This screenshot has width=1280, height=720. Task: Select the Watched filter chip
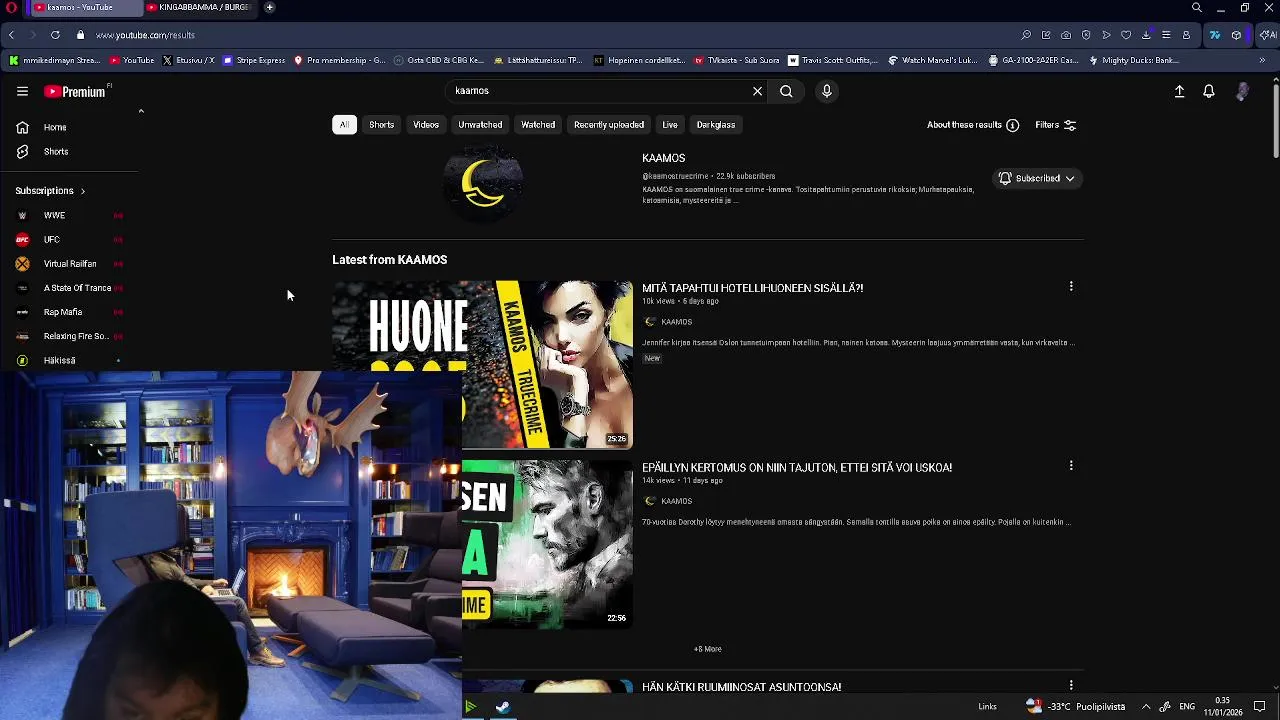pos(538,125)
